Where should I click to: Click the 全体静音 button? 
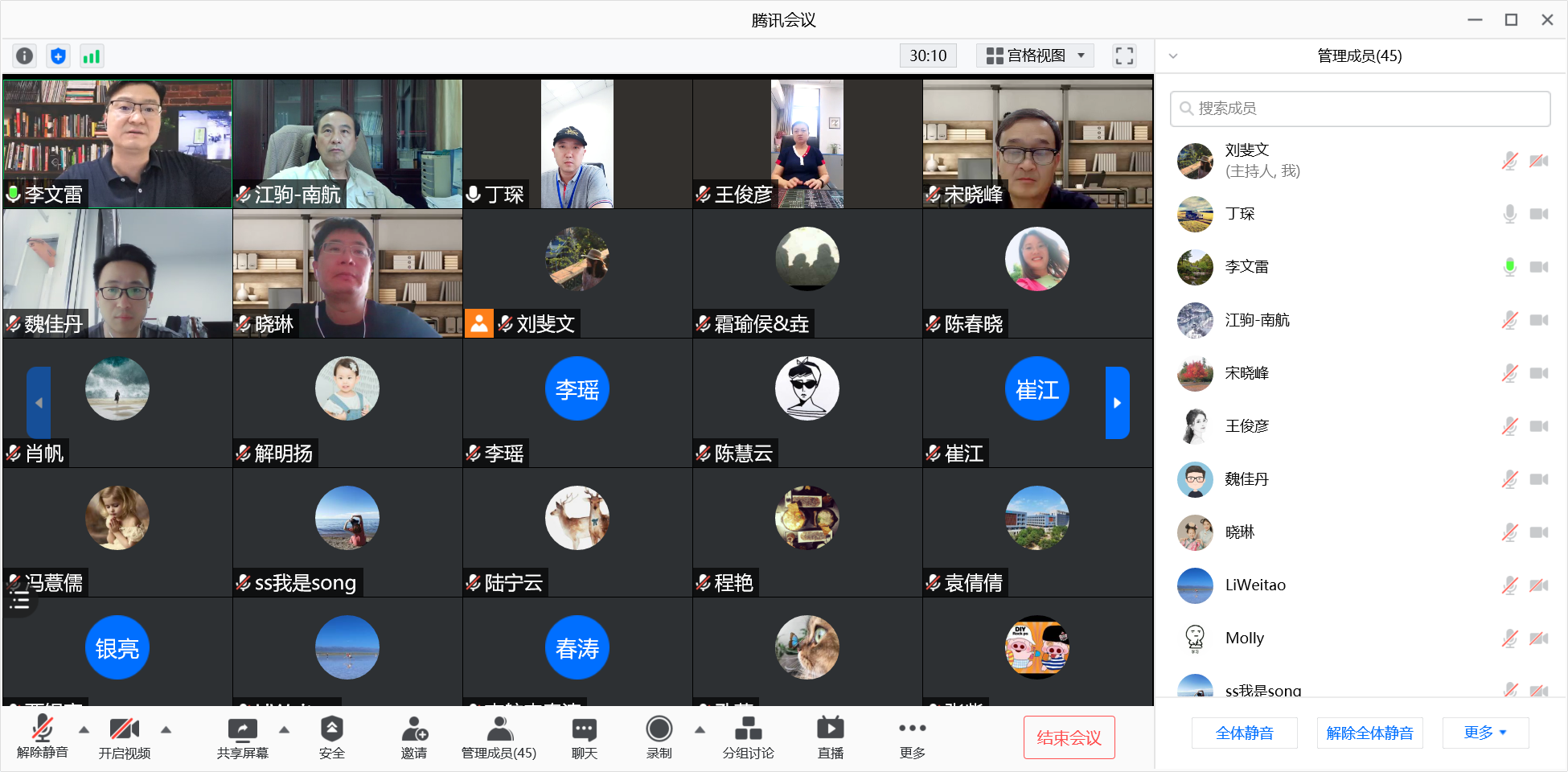tap(1244, 733)
